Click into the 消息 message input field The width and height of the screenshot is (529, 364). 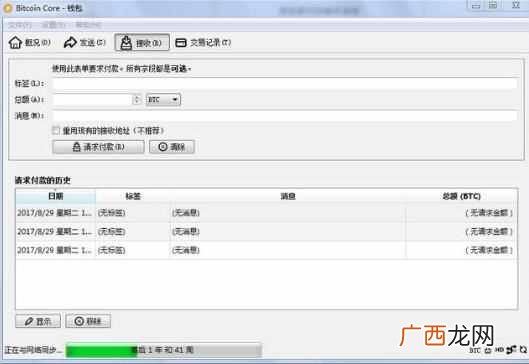(285, 116)
